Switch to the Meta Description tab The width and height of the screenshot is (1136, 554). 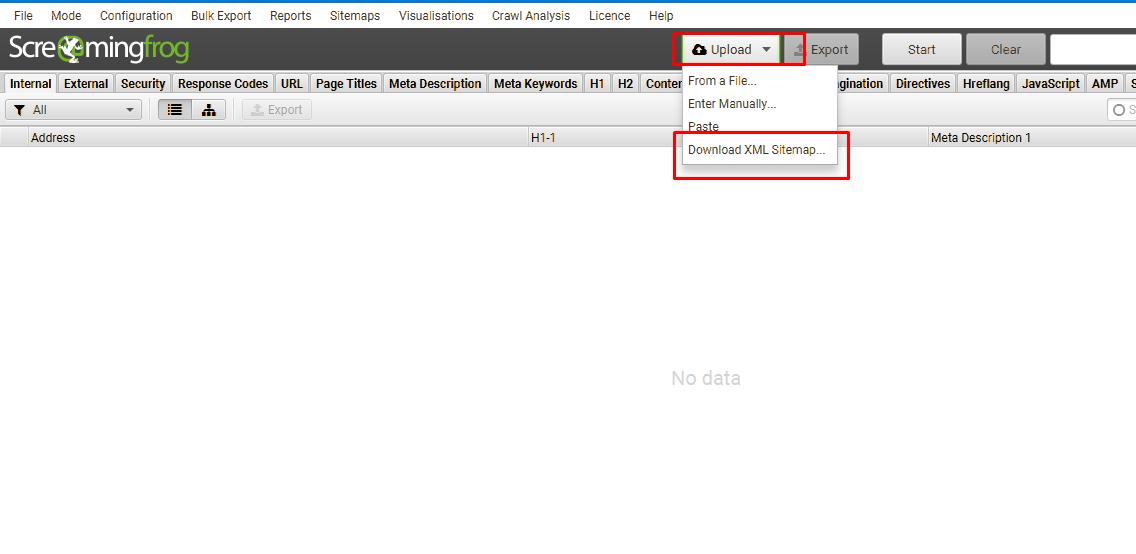point(435,84)
